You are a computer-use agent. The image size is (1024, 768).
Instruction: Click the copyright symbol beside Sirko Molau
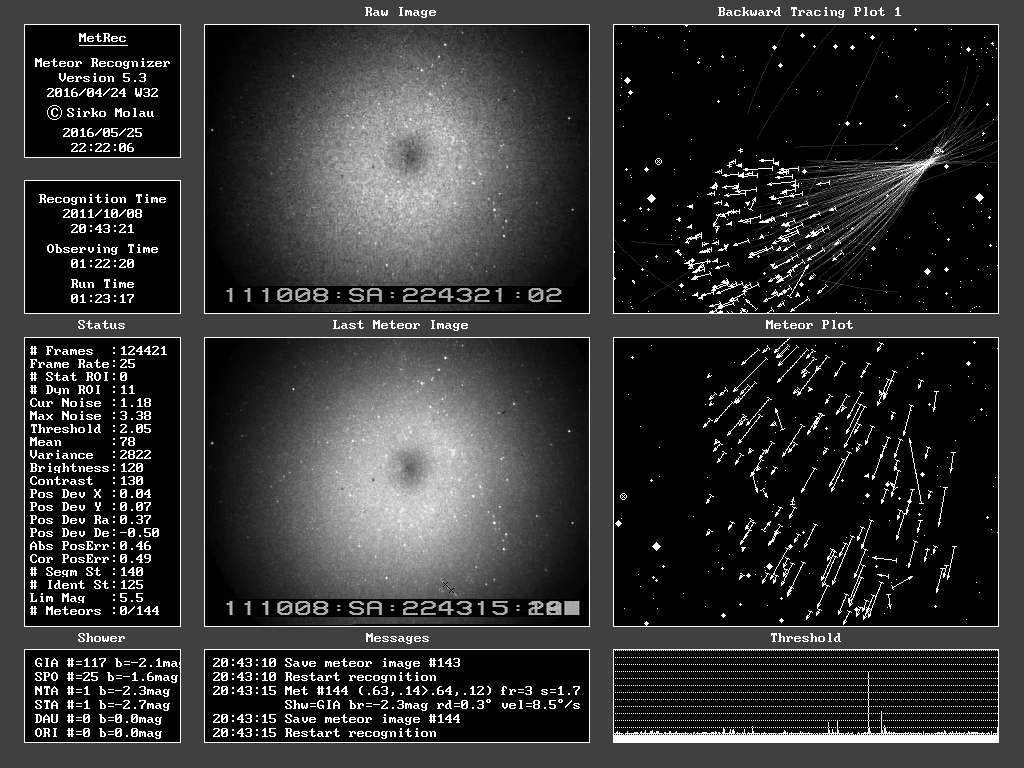[x=55, y=113]
